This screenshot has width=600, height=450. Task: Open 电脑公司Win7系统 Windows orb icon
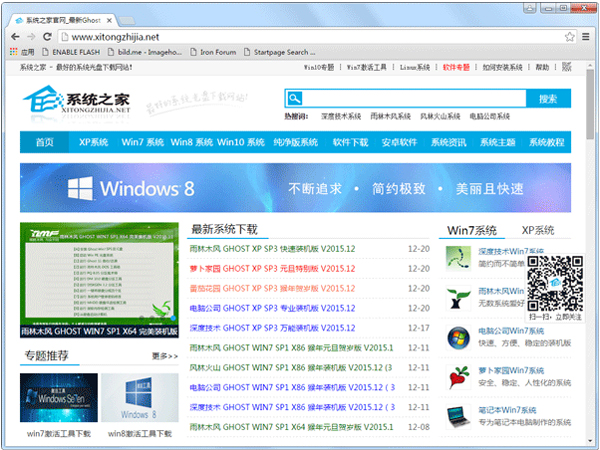[x=458, y=338]
